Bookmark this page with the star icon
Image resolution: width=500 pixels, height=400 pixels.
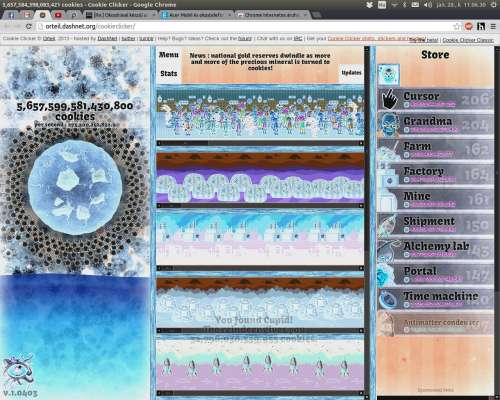(x=457, y=26)
